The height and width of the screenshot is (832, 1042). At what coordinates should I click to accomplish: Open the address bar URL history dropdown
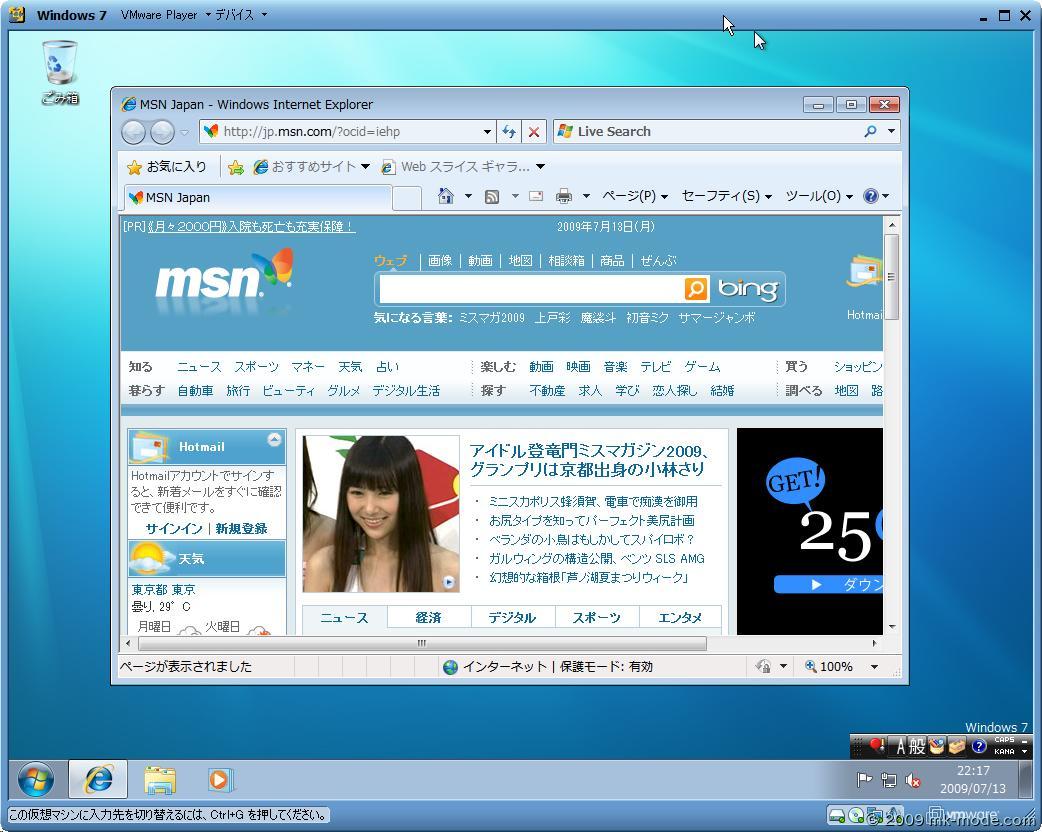pos(487,132)
